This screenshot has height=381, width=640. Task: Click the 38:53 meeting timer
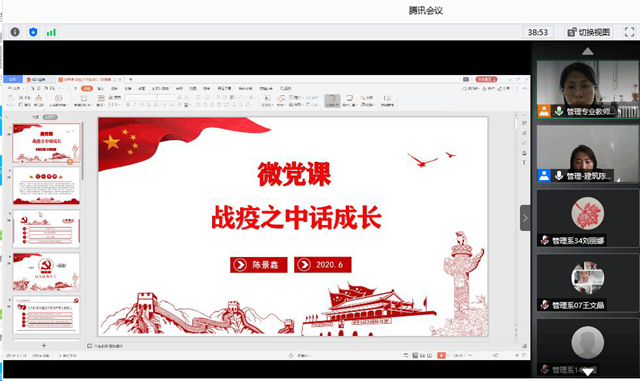(x=538, y=32)
